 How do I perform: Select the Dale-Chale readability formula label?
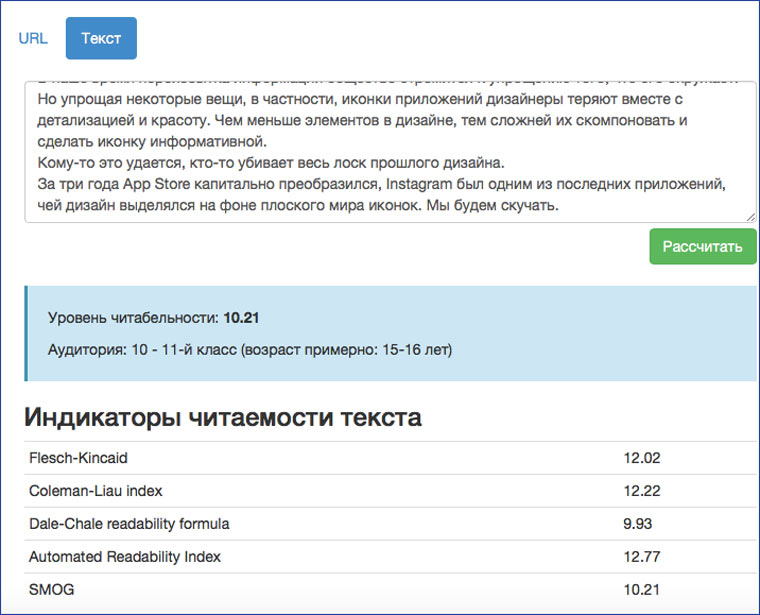click(x=129, y=524)
